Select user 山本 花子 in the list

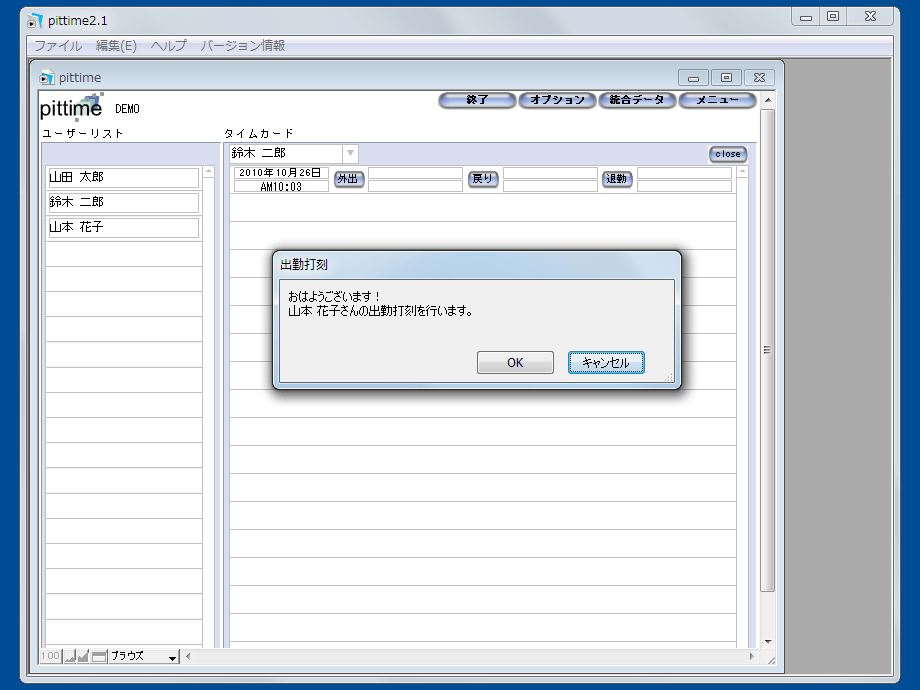123,228
